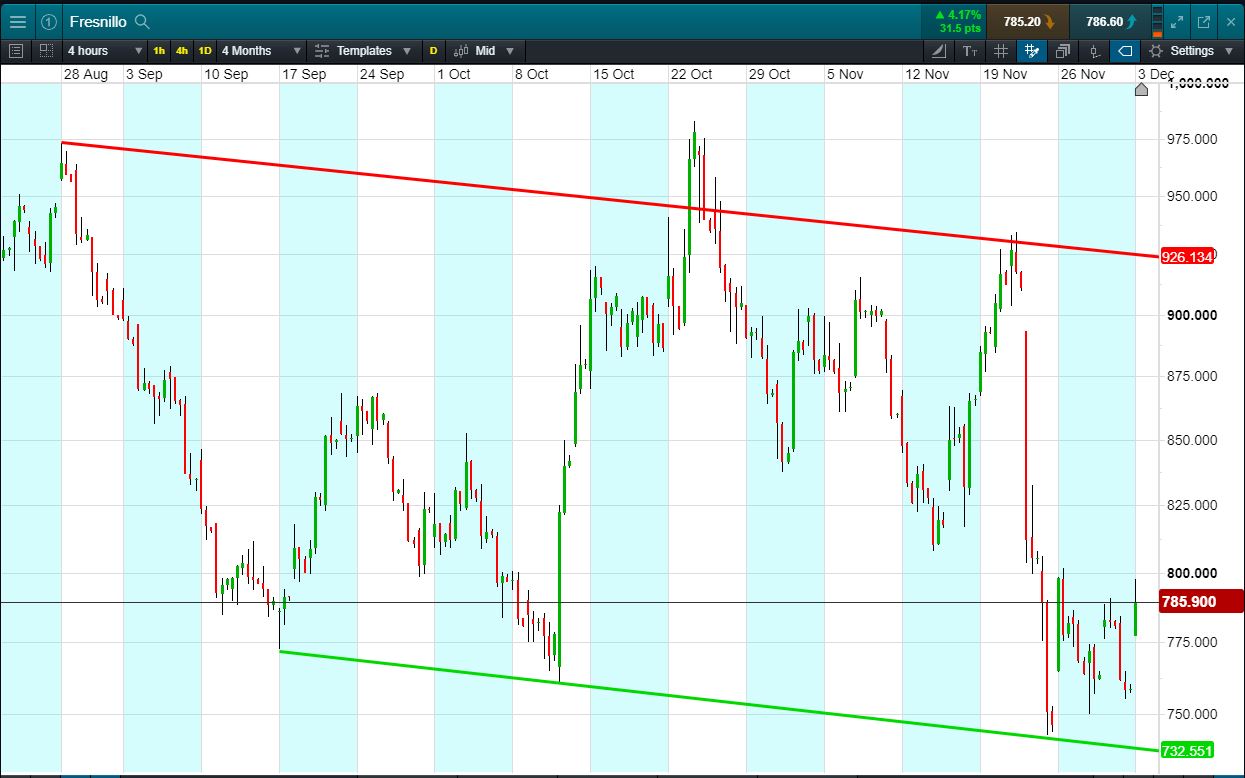
Task: Click the market sentiment bar indicator
Action: click(1158, 21)
